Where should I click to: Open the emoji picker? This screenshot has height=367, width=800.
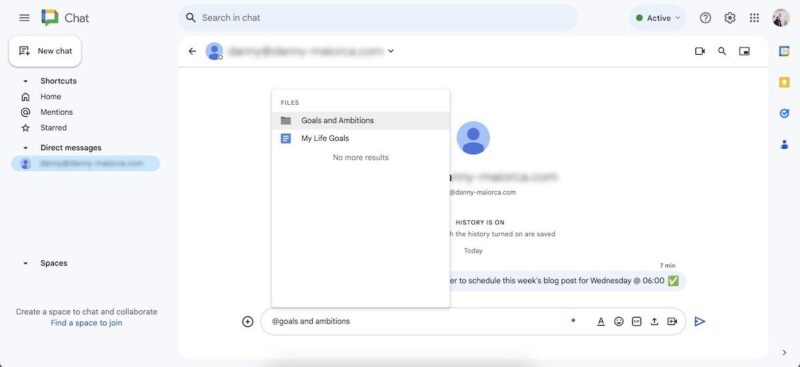[619, 322]
